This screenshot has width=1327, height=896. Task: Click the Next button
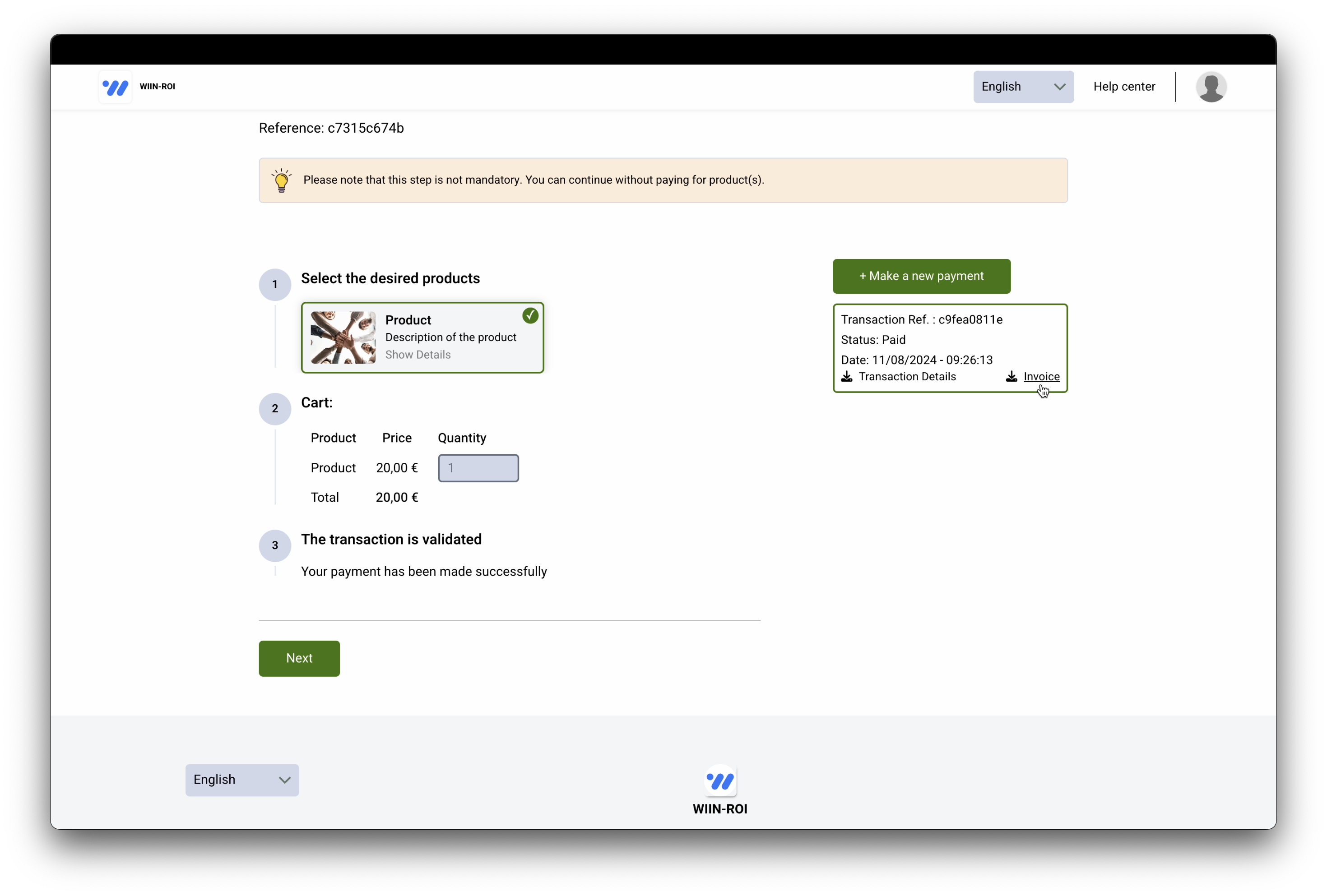(299, 659)
